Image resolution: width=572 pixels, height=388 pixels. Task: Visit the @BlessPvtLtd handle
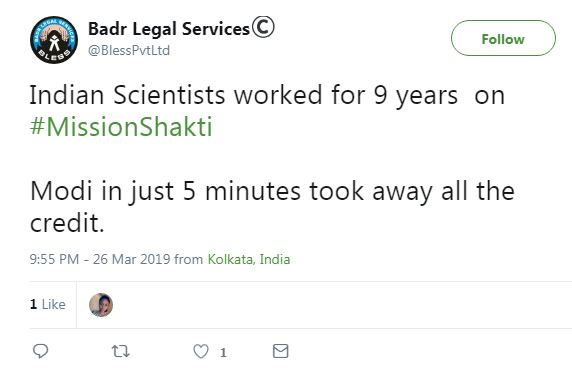[x=129, y=50]
